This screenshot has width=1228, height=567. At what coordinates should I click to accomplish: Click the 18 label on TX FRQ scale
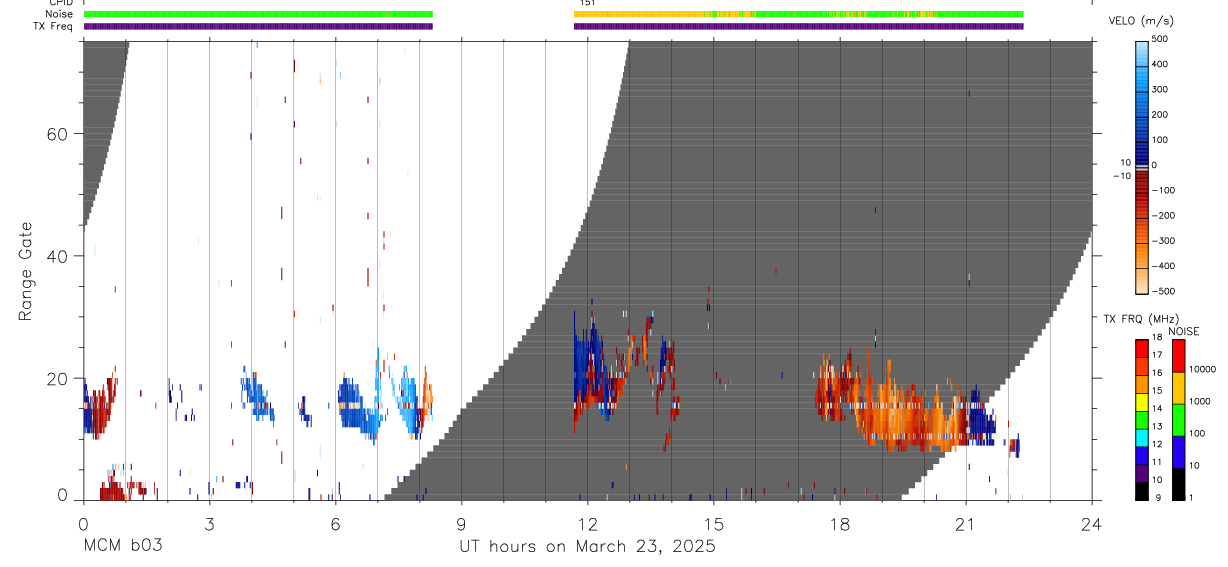(1158, 337)
